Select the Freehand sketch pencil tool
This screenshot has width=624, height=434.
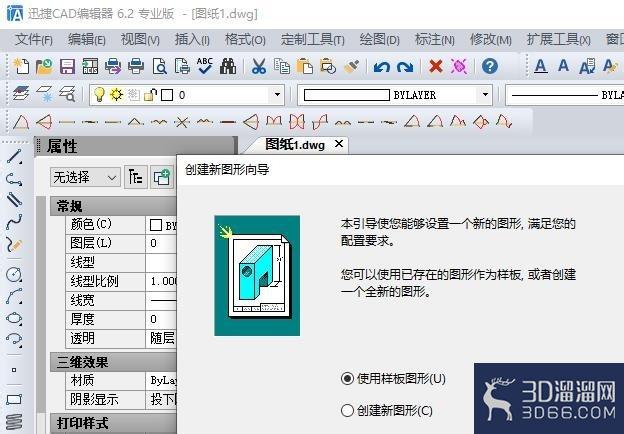pyautogui.click(x=14, y=244)
